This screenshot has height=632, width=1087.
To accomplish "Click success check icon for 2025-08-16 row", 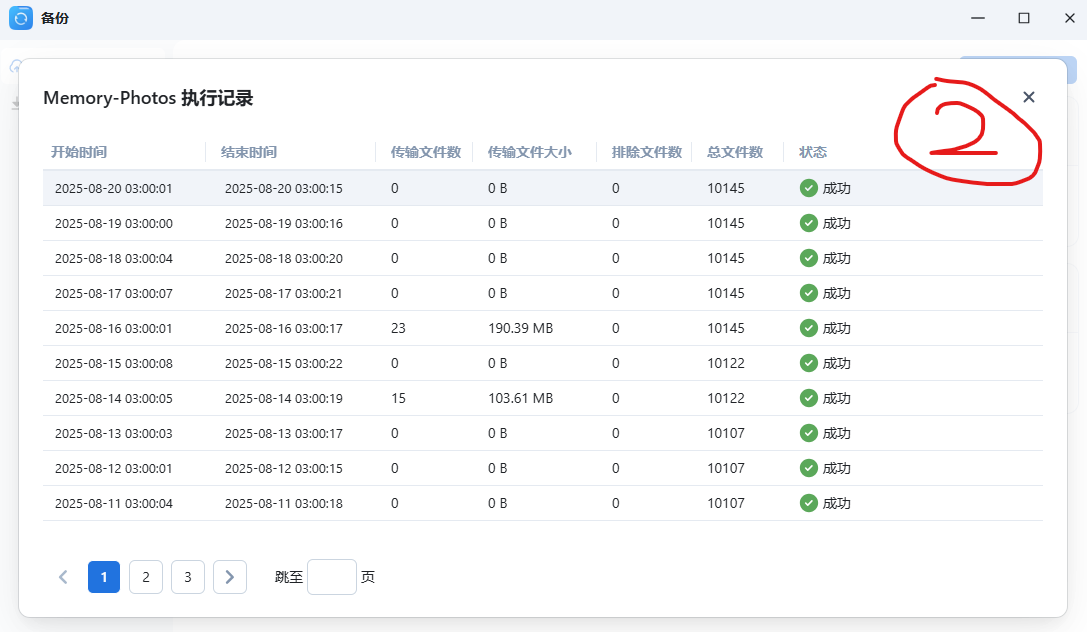I will [x=808, y=328].
